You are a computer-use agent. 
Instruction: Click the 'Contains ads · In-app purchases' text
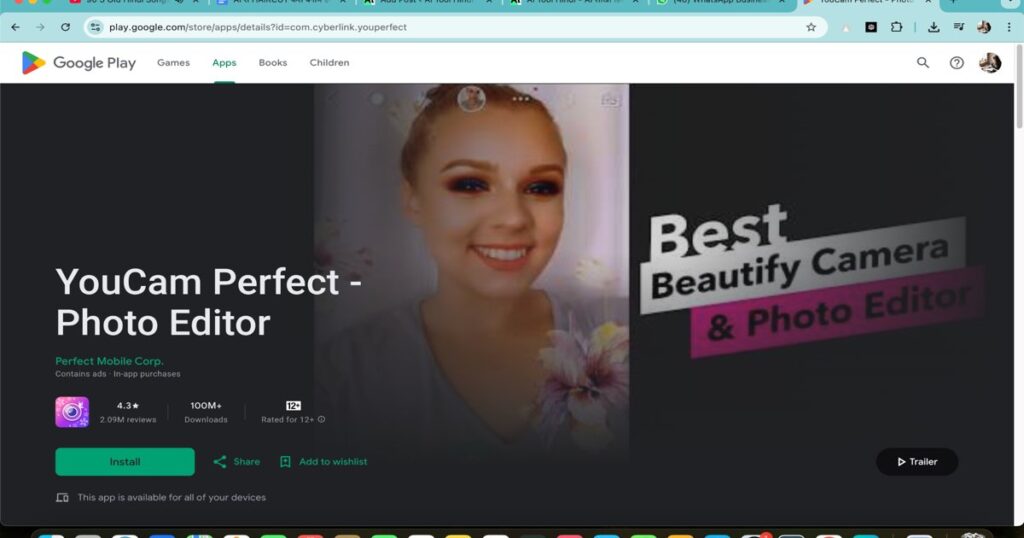(118, 374)
